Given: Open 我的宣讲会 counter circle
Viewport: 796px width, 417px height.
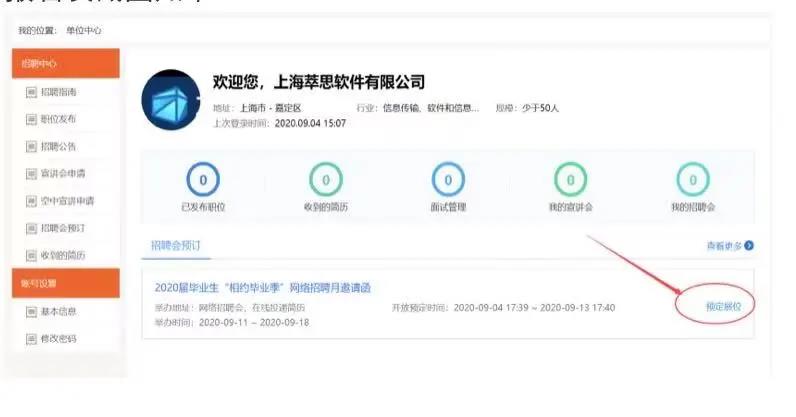Looking at the screenshot, I should coord(570,181).
